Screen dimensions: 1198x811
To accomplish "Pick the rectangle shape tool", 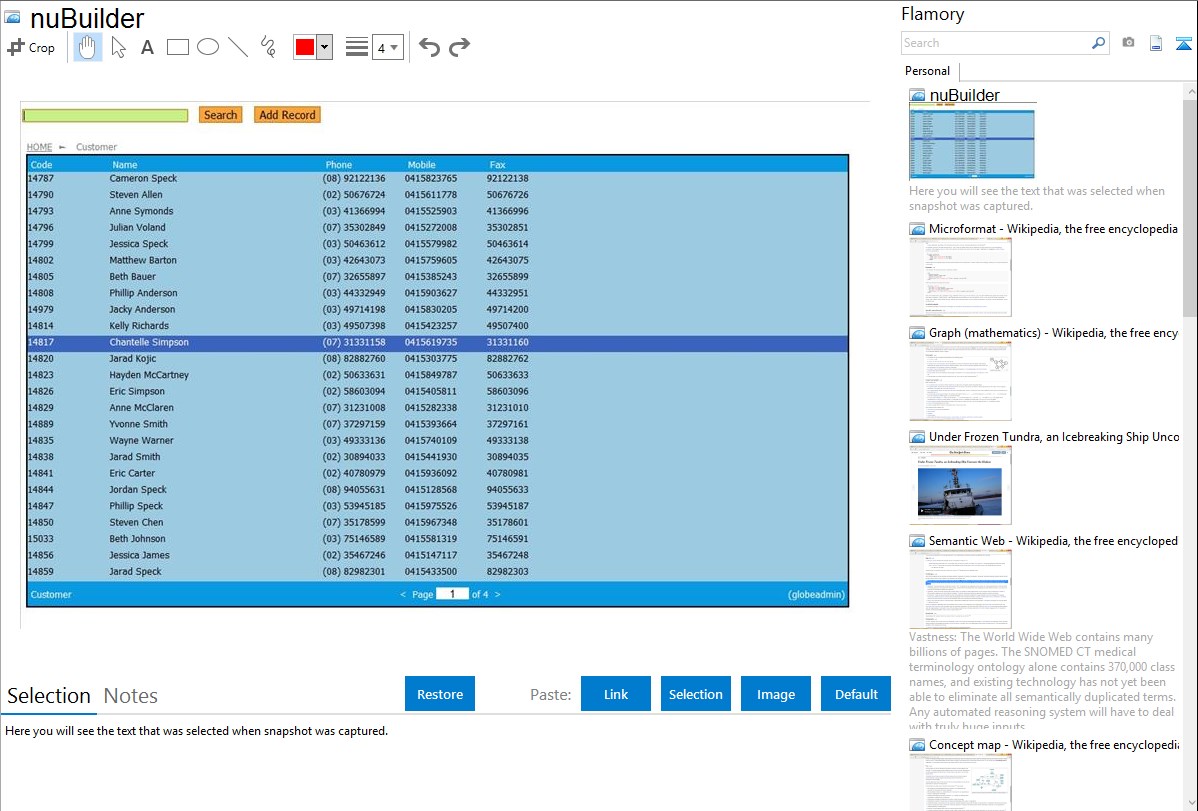I will 178,47.
